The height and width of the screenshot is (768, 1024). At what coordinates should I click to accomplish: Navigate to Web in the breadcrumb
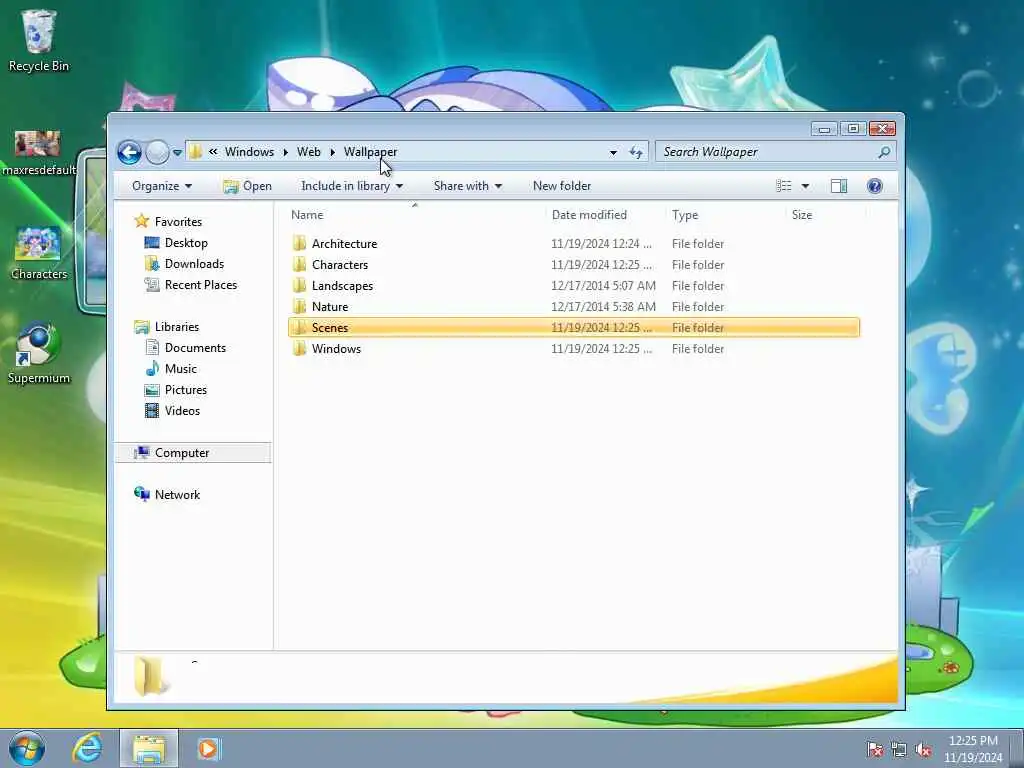click(x=308, y=152)
